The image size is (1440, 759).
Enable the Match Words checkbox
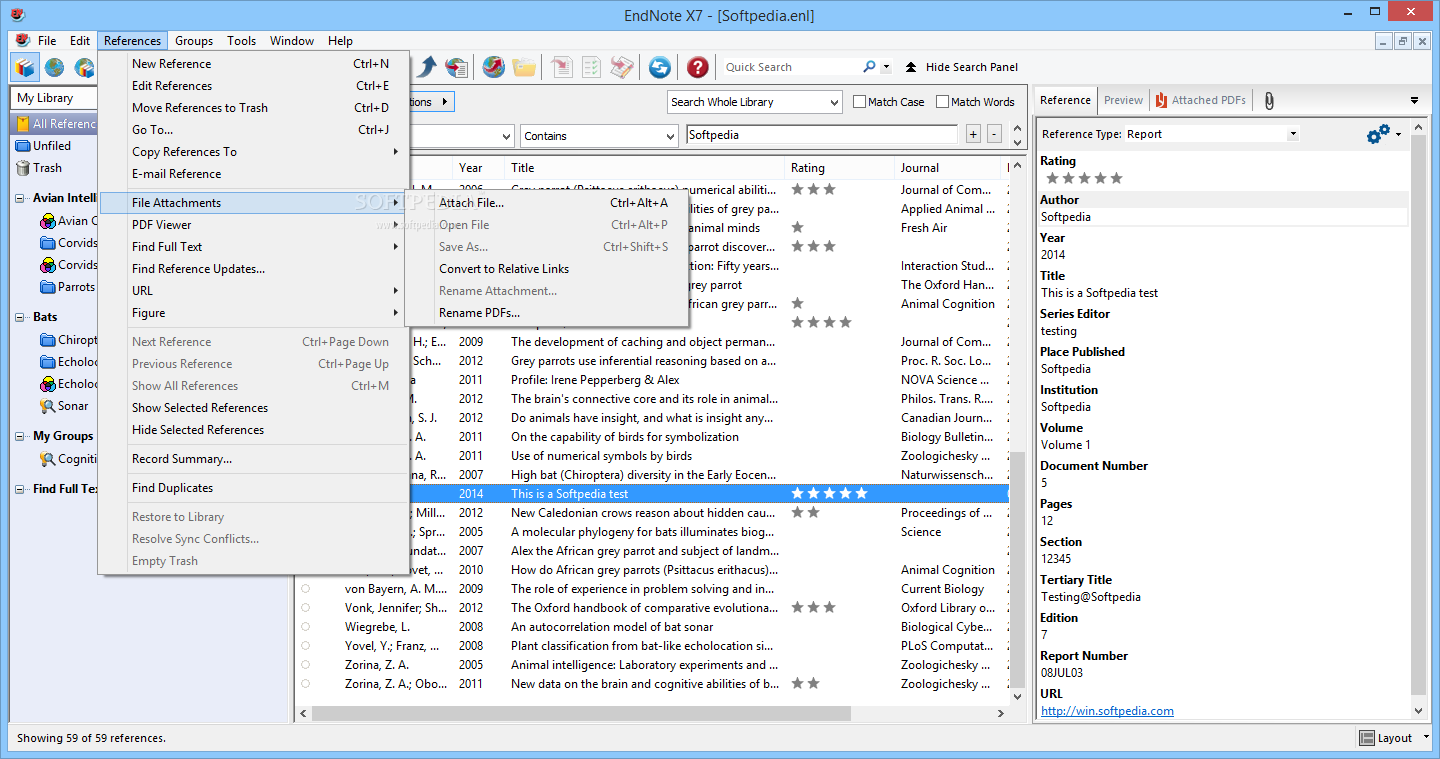(x=942, y=102)
